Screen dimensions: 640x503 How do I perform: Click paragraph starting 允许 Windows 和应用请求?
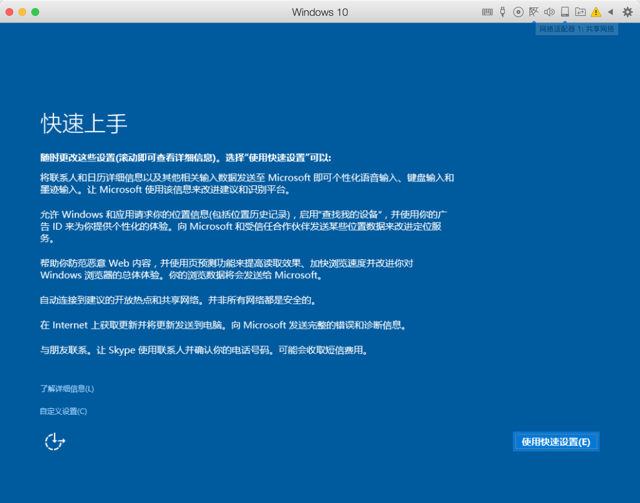coord(243,226)
